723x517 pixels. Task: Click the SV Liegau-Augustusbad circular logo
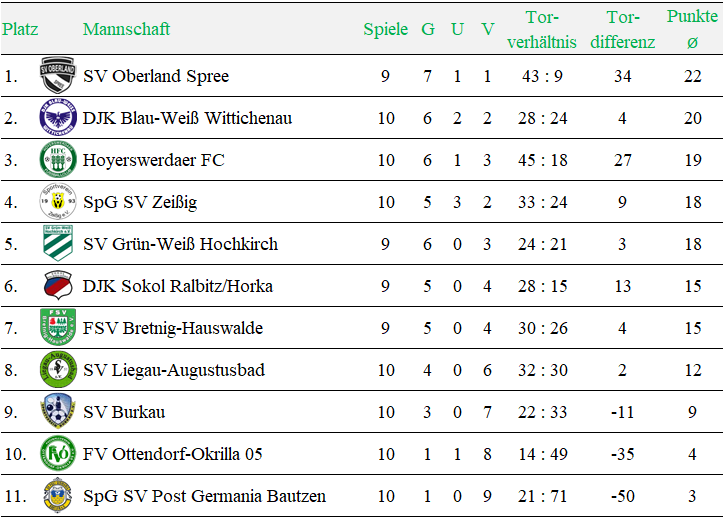point(58,369)
